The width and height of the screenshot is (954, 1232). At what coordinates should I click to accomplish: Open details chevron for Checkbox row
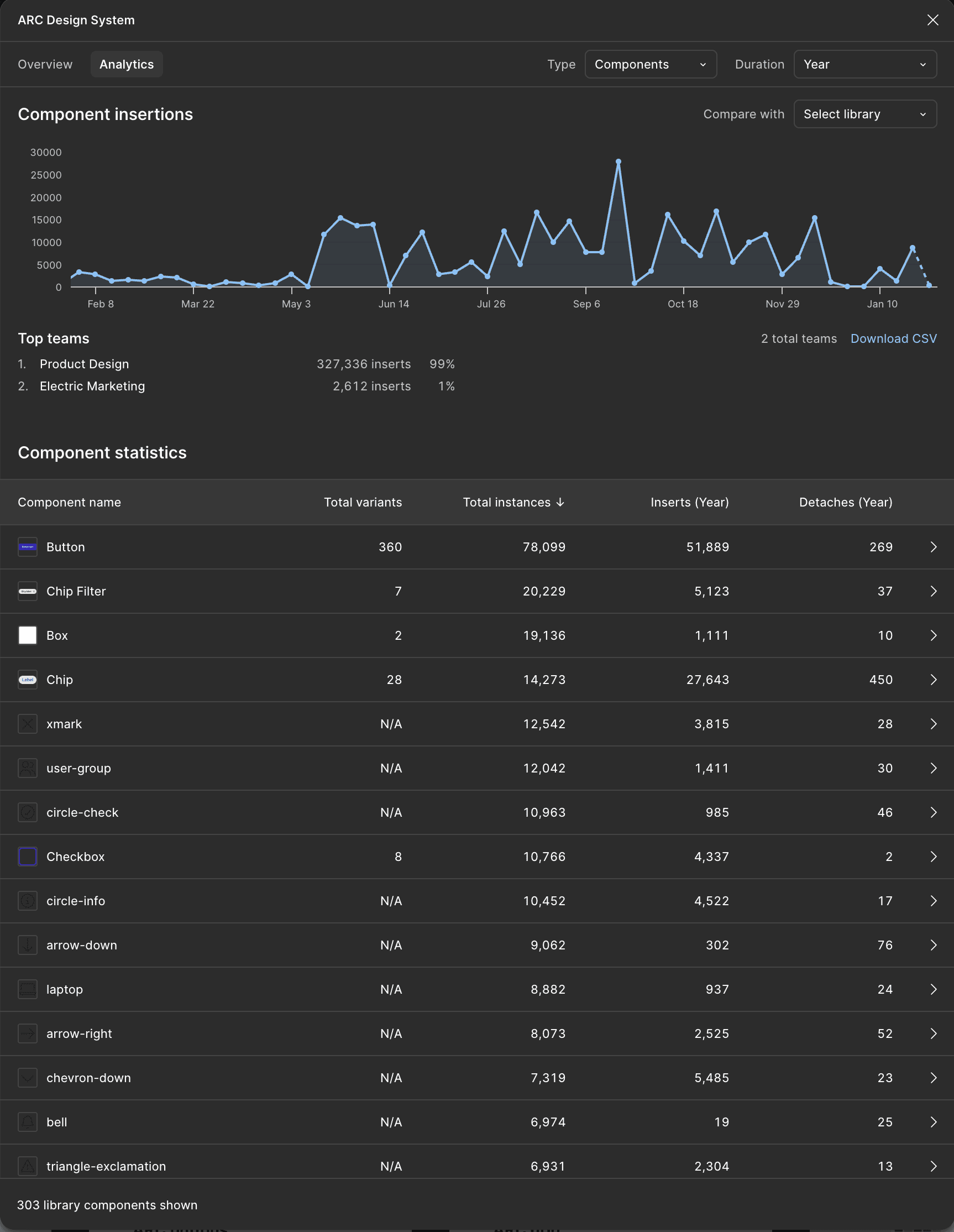pyautogui.click(x=933, y=857)
